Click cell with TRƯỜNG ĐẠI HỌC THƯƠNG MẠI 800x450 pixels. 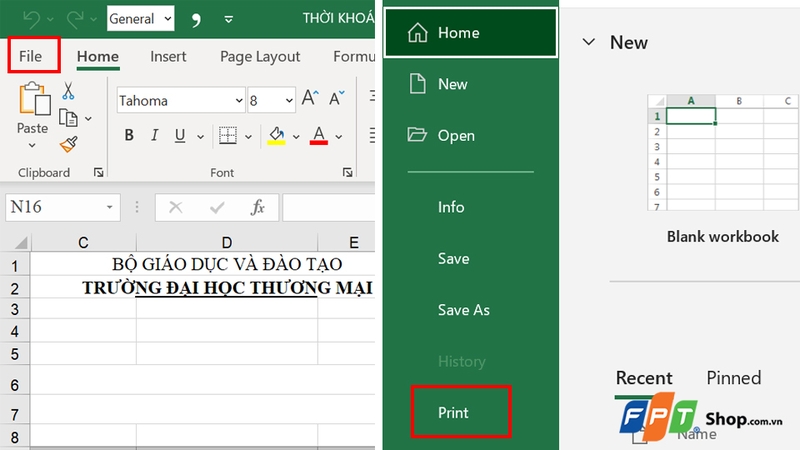pyautogui.click(x=227, y=287)
